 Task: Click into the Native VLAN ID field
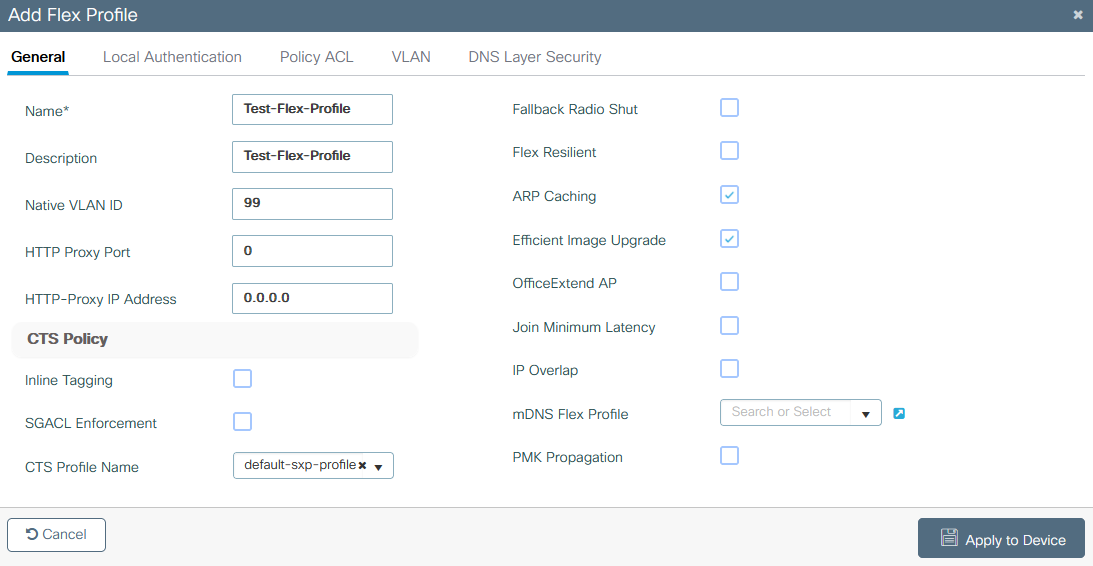(x=312, y=203)
